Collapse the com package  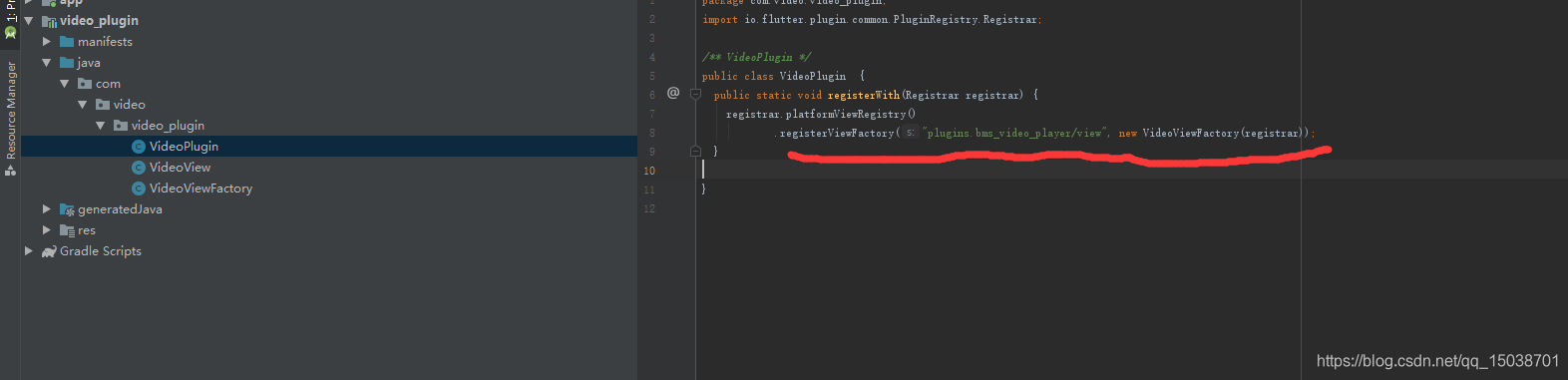pos(65,83)
